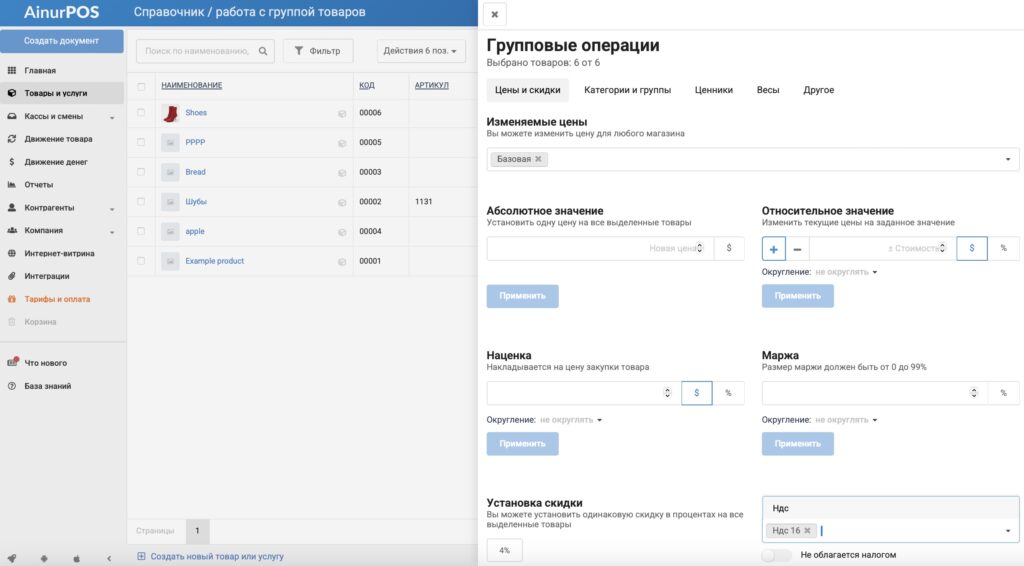The image size is (1024, 566).
Task: Toggle the 'Не облагается налогом' switch
Action: [x=776, y=554]
